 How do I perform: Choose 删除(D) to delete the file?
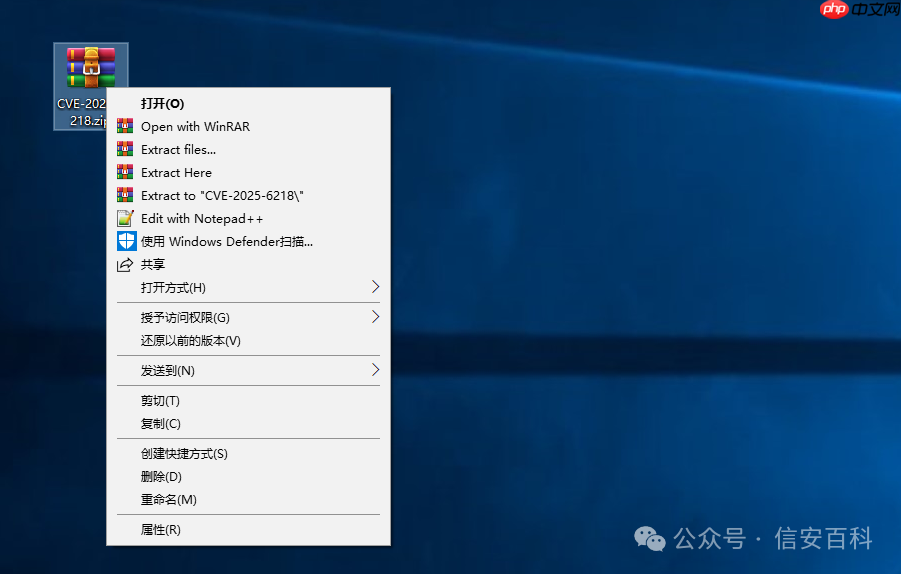(248, 476)
